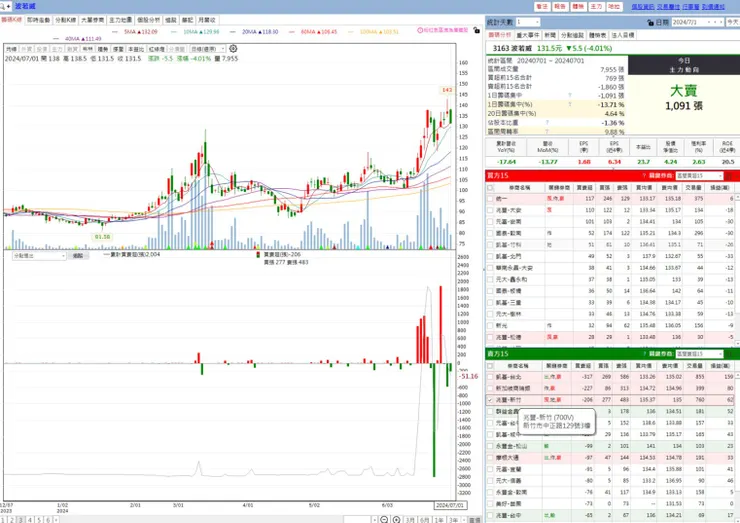Click the help icon next to 佔股本比重

click(x=547, y=122)
